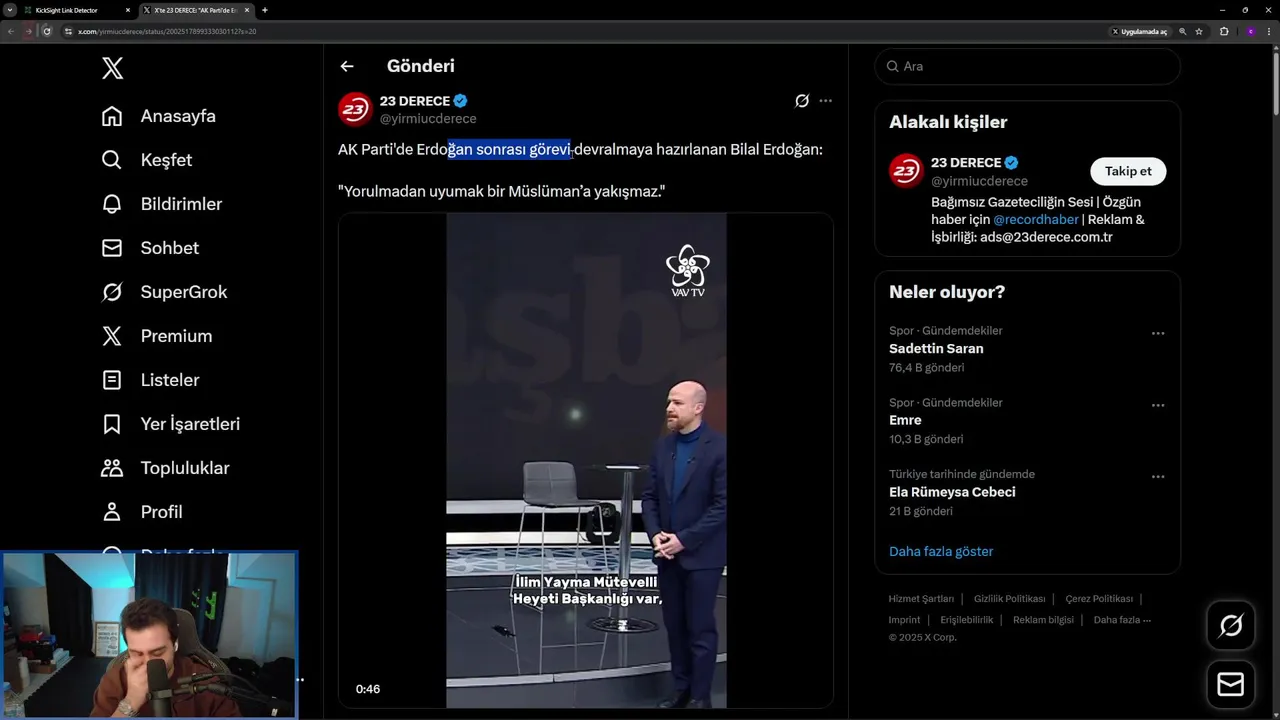The image size is (1280, 720).
Task: Open SuperGrok from sidebar
Action: tap(164, 292)
